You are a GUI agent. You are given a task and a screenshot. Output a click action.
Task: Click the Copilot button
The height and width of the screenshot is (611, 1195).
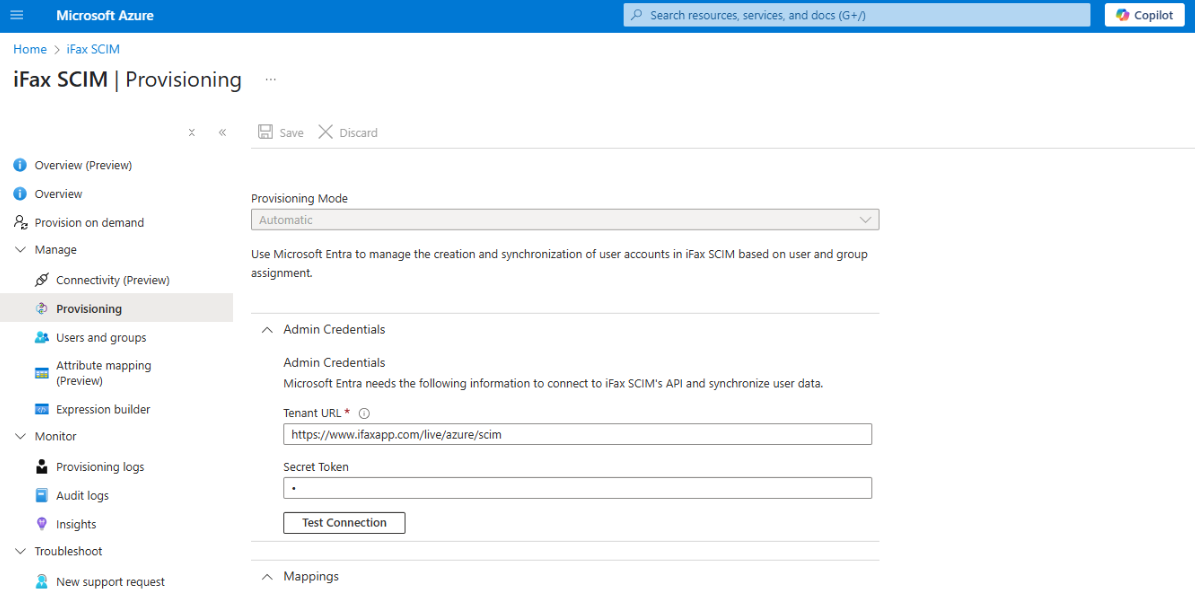pos(1145,15)
